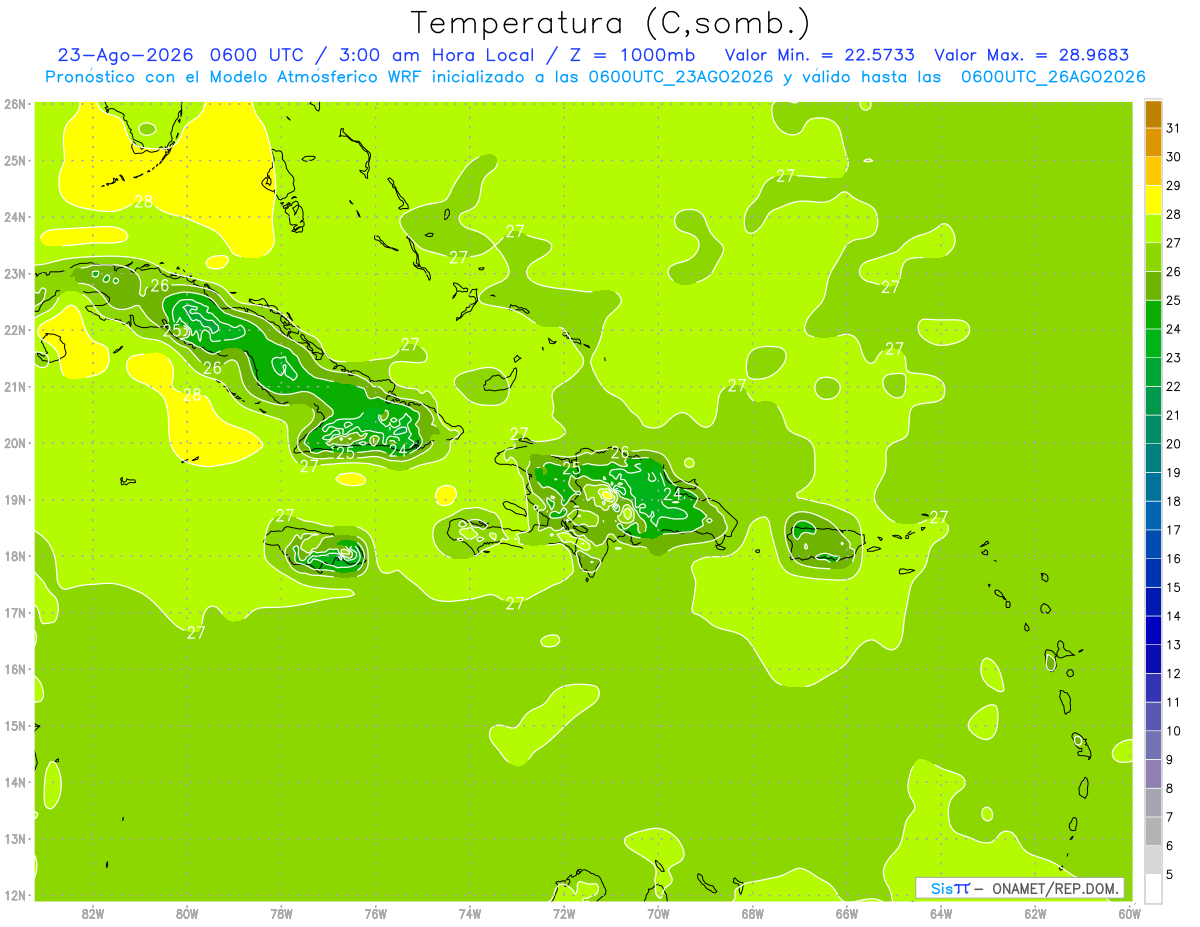The height and width of the screenshot is (927, 1200).
Task: Click the 12N latitude axis label
Action: tap(14, 895)
